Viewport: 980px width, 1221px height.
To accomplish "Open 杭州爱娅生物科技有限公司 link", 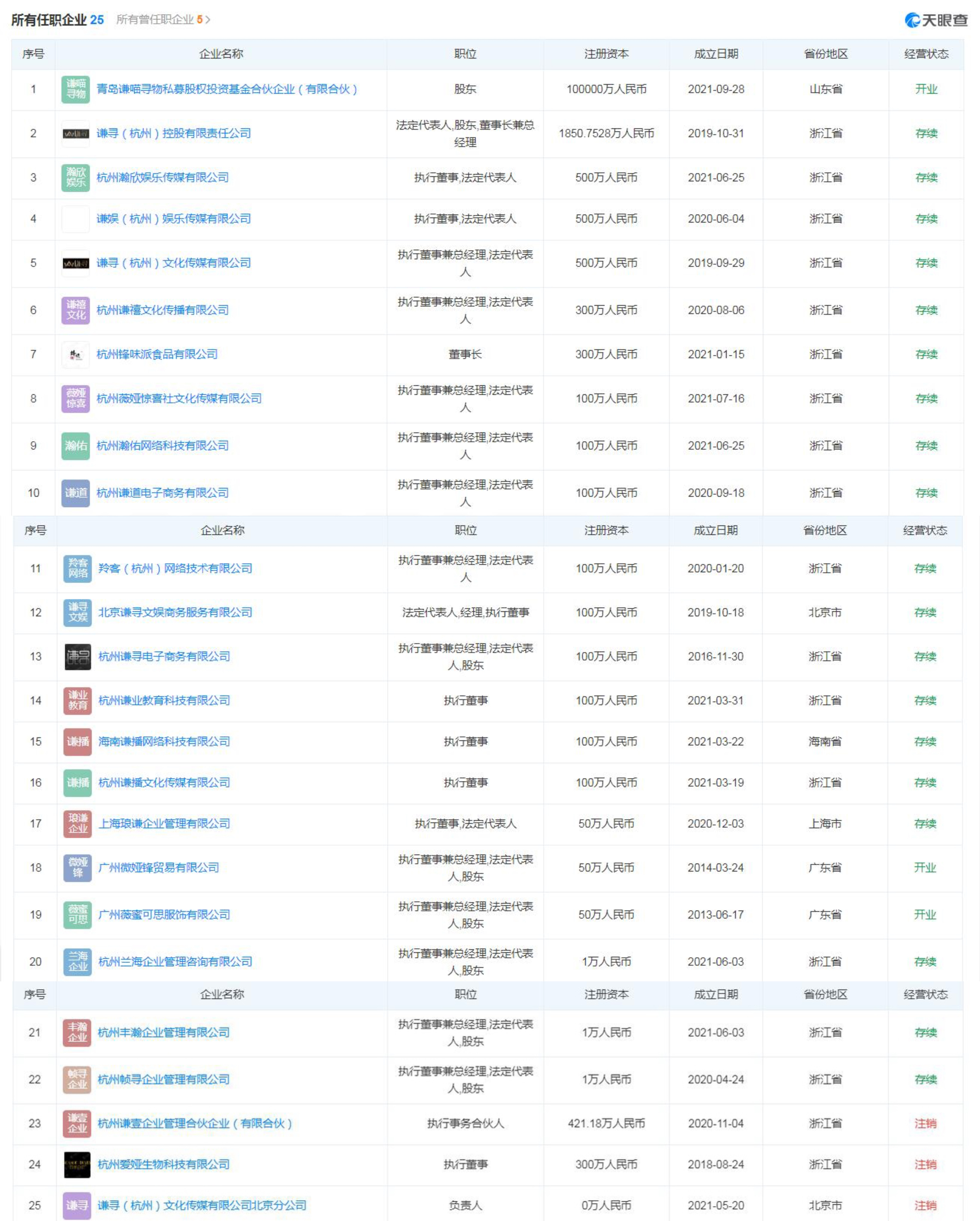I will [x=163, y=1165].
